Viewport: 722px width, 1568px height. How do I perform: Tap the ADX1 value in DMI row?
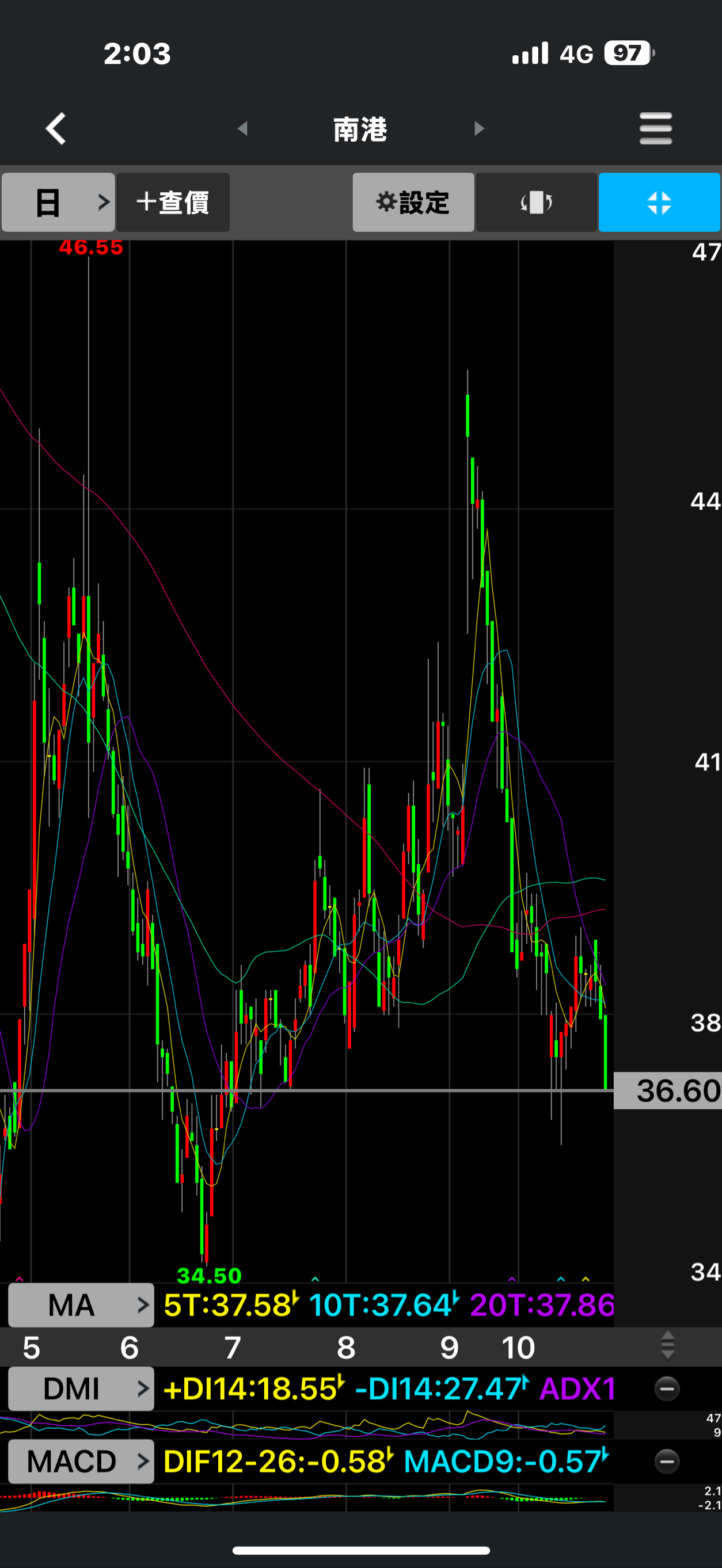point(577,1388)
